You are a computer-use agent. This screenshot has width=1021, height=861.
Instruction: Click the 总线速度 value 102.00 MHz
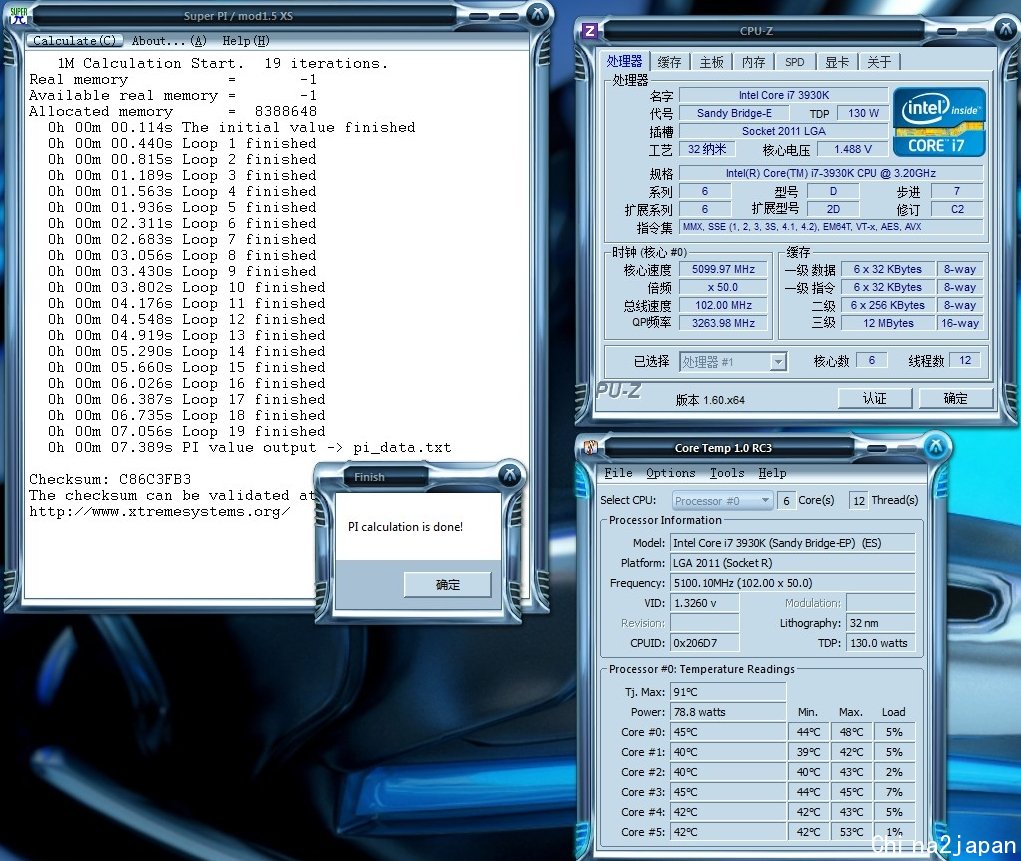(x=723, y=305)
